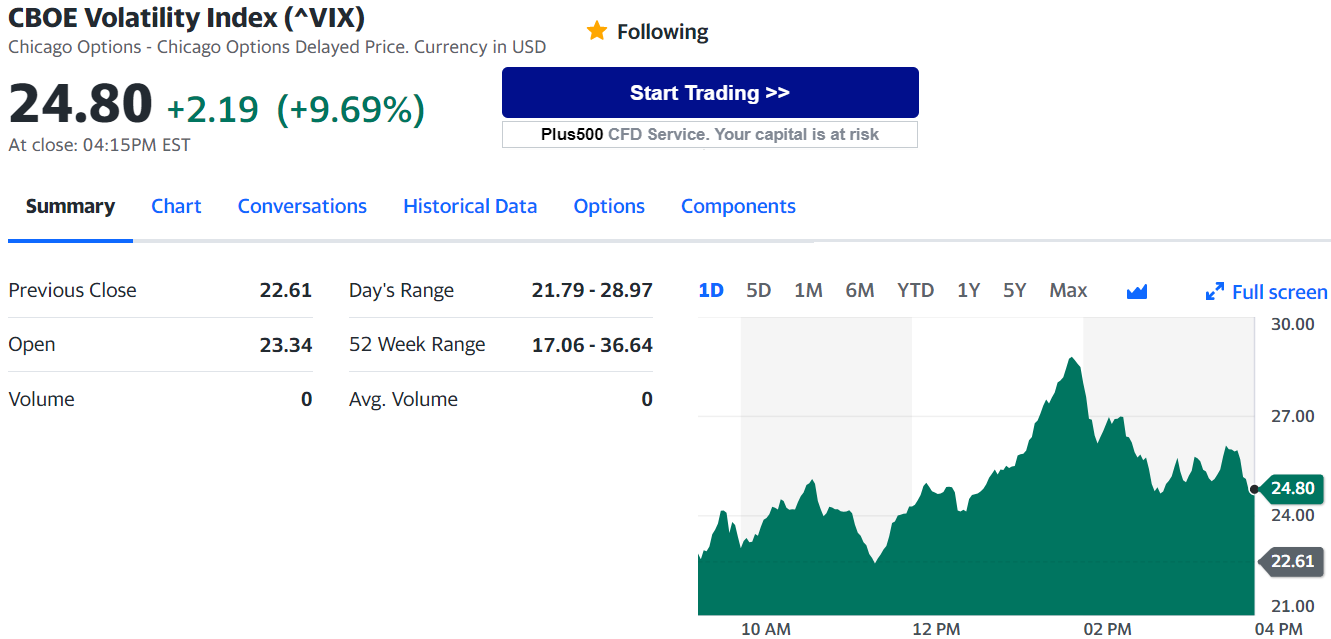Click the Following label text
Viewport: 1331px width, 639px height.
pyautogui.click(x=662, y=32)
